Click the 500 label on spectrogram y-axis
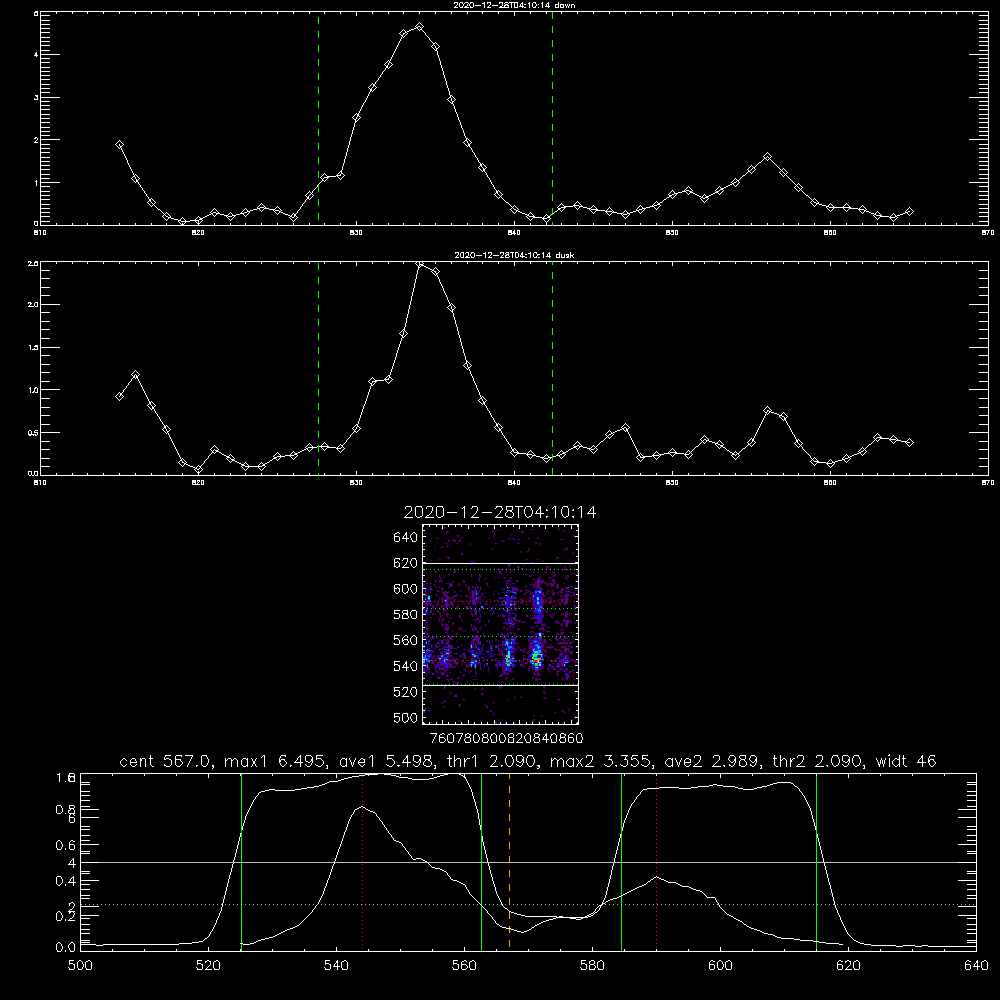Viewport: 1000px width, 1000px height. pos(406,717)
